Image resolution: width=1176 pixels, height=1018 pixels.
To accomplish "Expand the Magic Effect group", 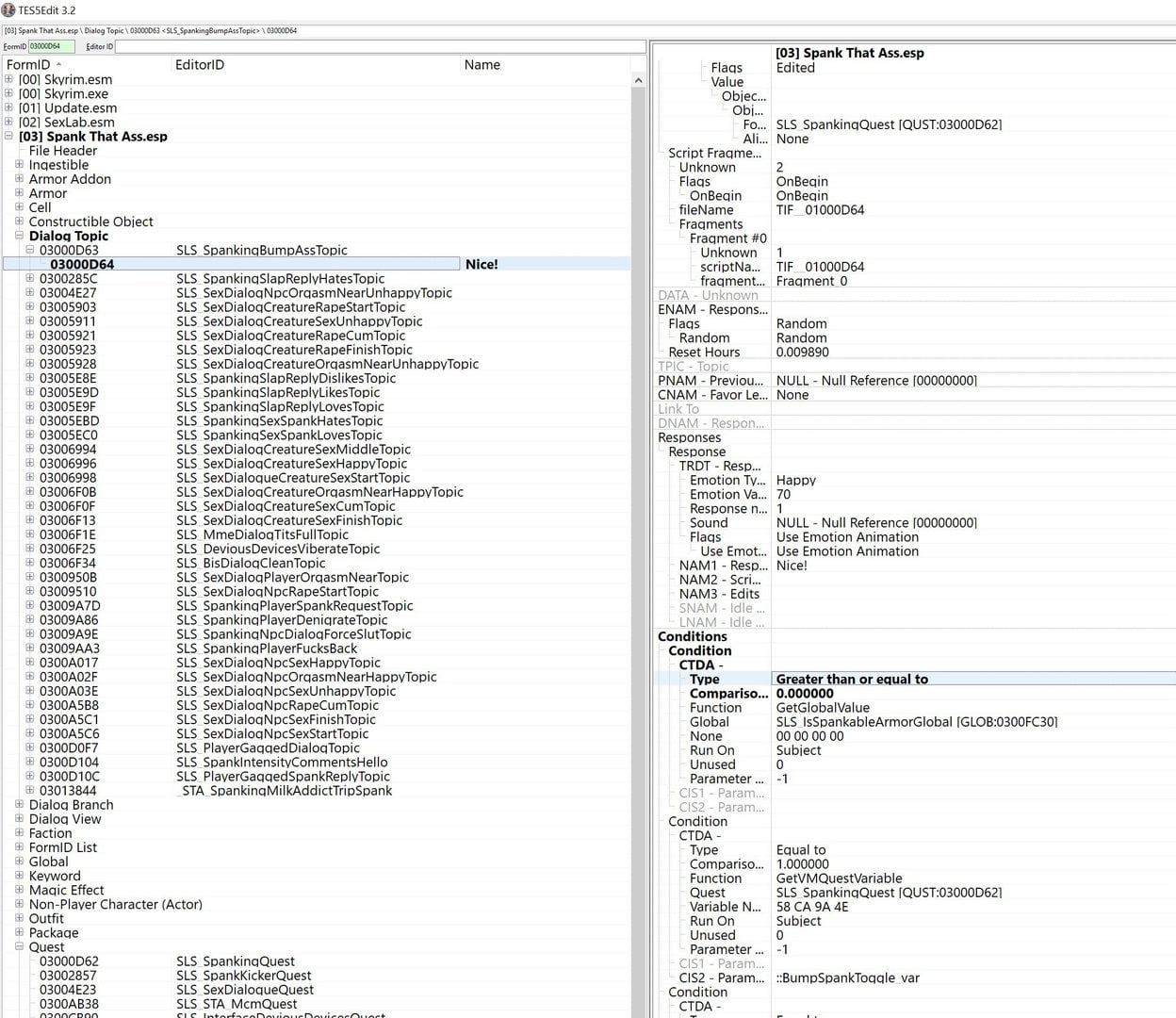I will pos(19,890).
